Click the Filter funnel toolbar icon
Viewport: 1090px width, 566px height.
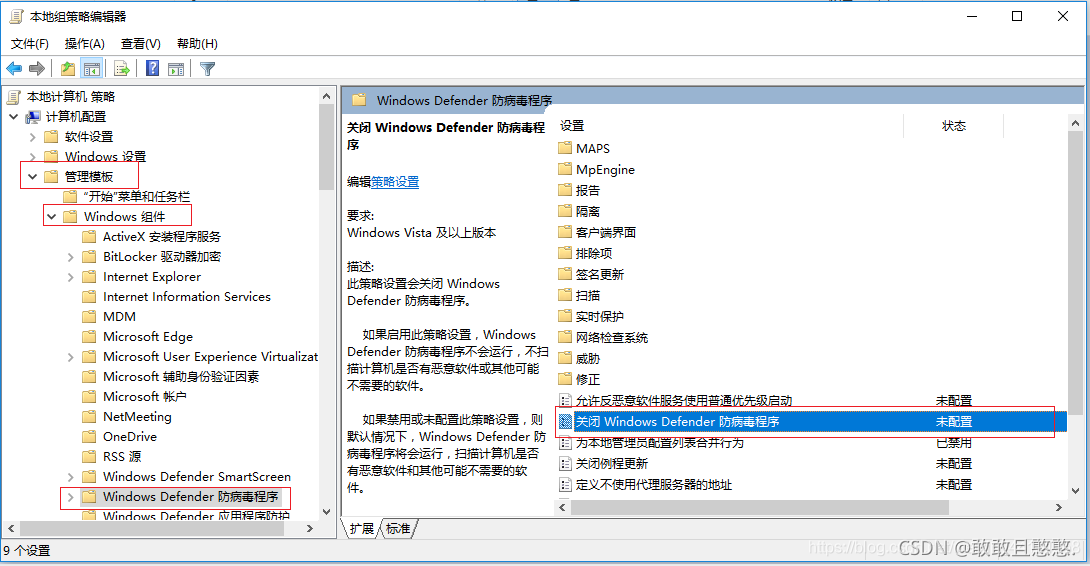[x=207, y=68]
